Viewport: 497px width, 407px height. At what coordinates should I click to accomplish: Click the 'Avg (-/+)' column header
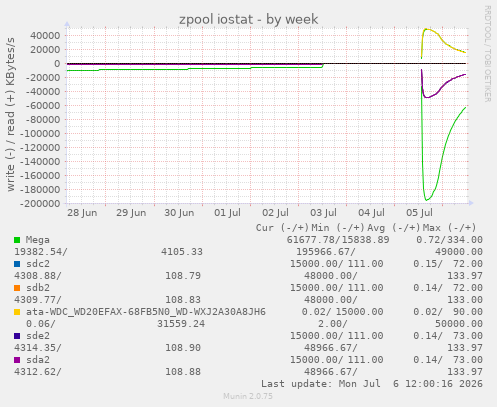tap(394, 228)
